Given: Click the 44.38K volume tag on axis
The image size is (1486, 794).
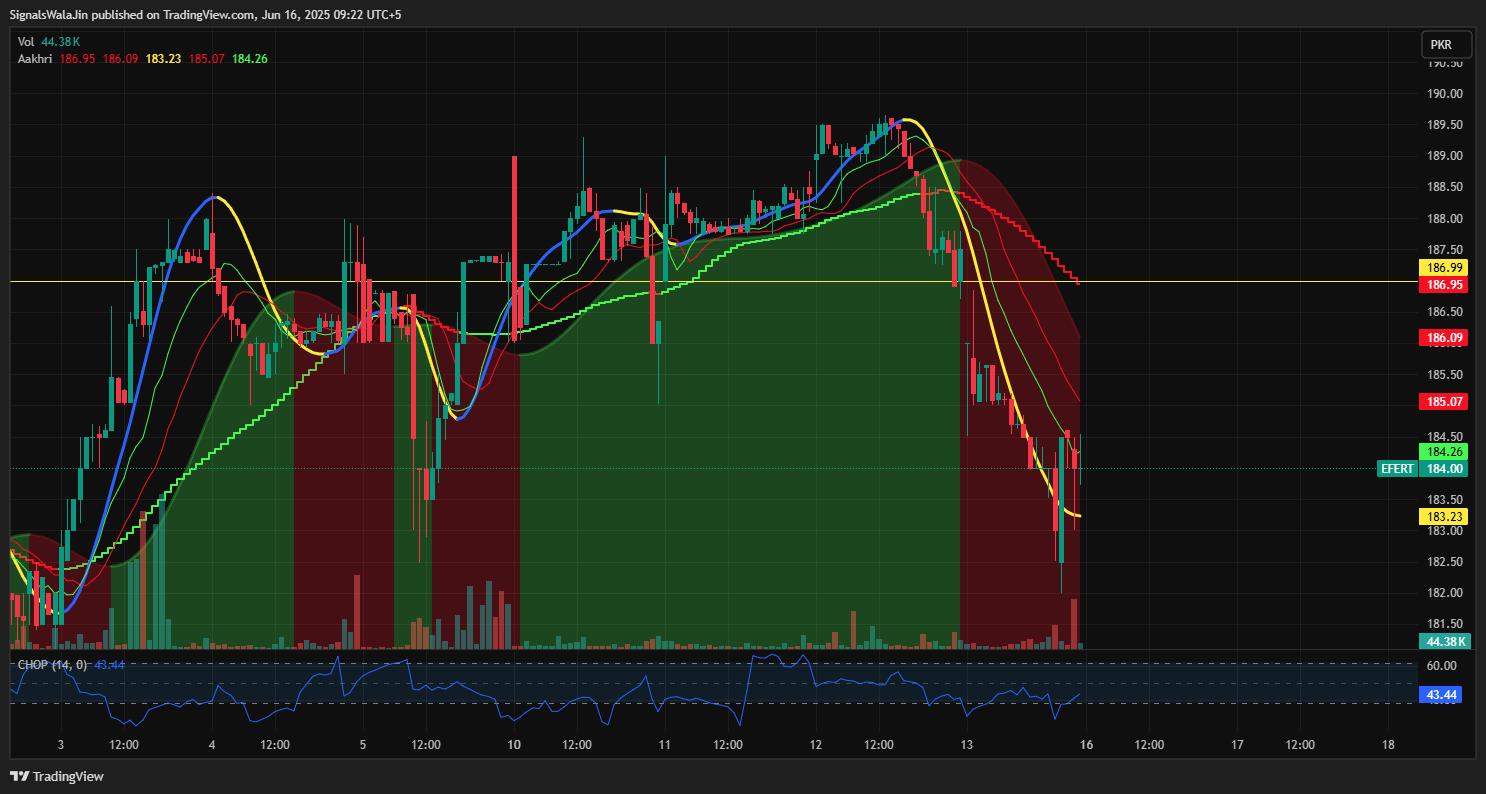Looking at the screenshot, I should tap(1446, 641).
